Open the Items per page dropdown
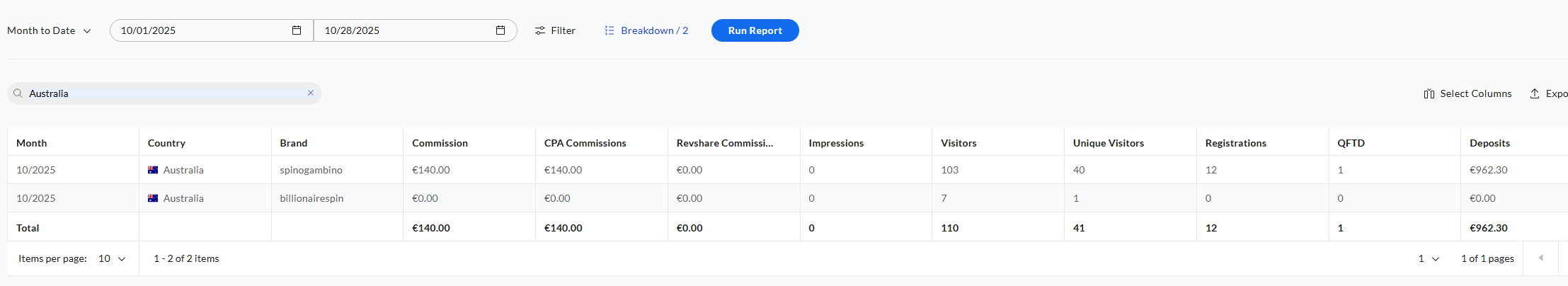This screenshot has height=286, width=1568. click(112, 258)
